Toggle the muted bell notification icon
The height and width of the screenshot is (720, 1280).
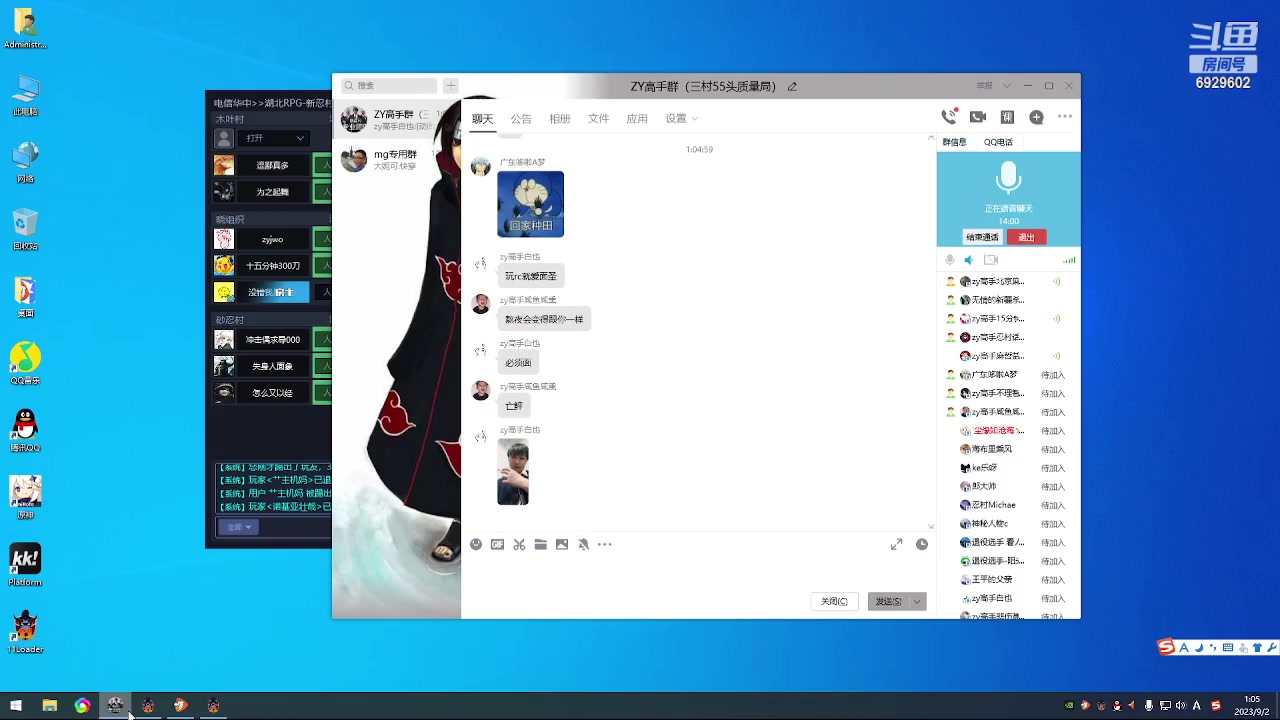click(584, 544)
